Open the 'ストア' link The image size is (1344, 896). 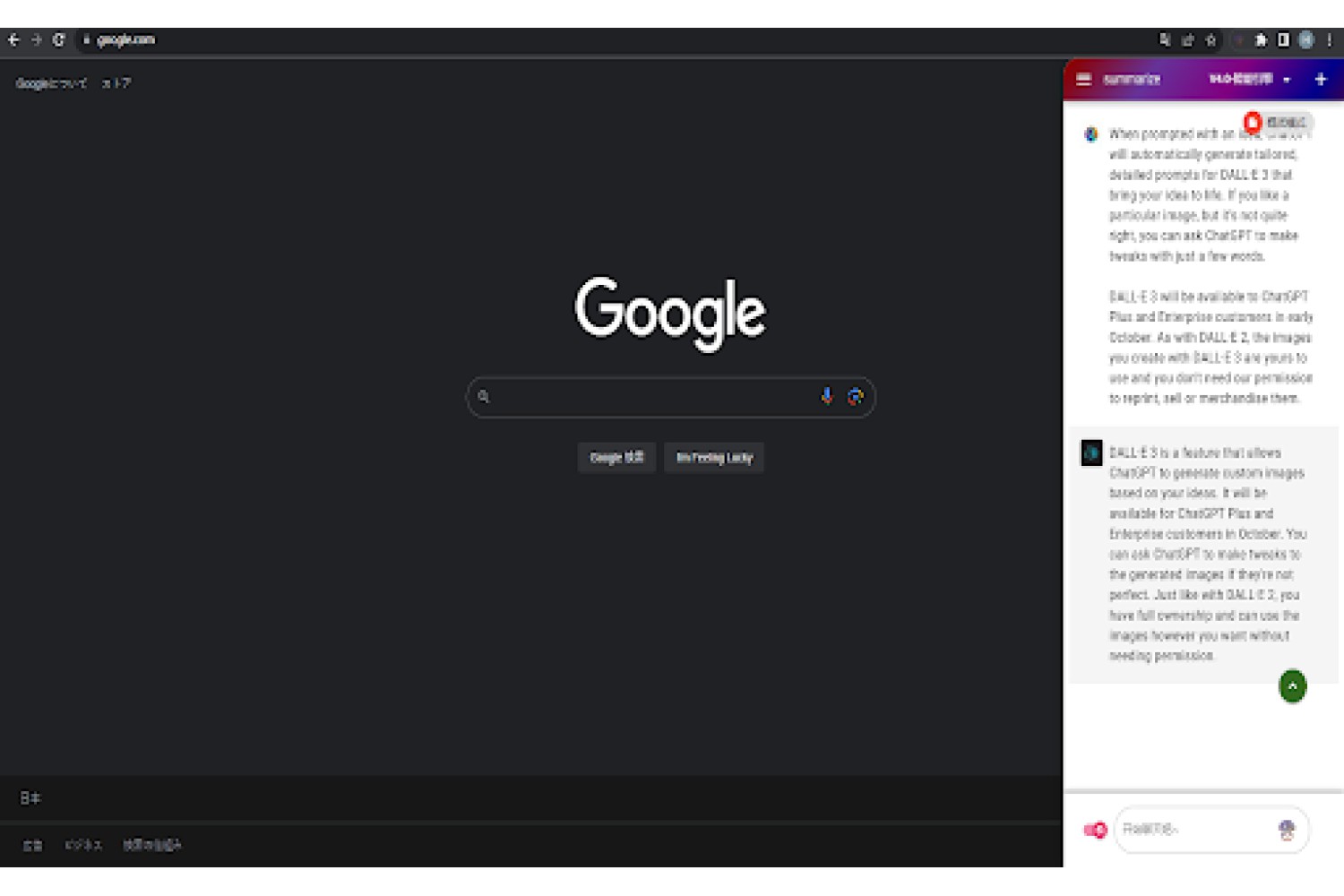tap(116, 83)
